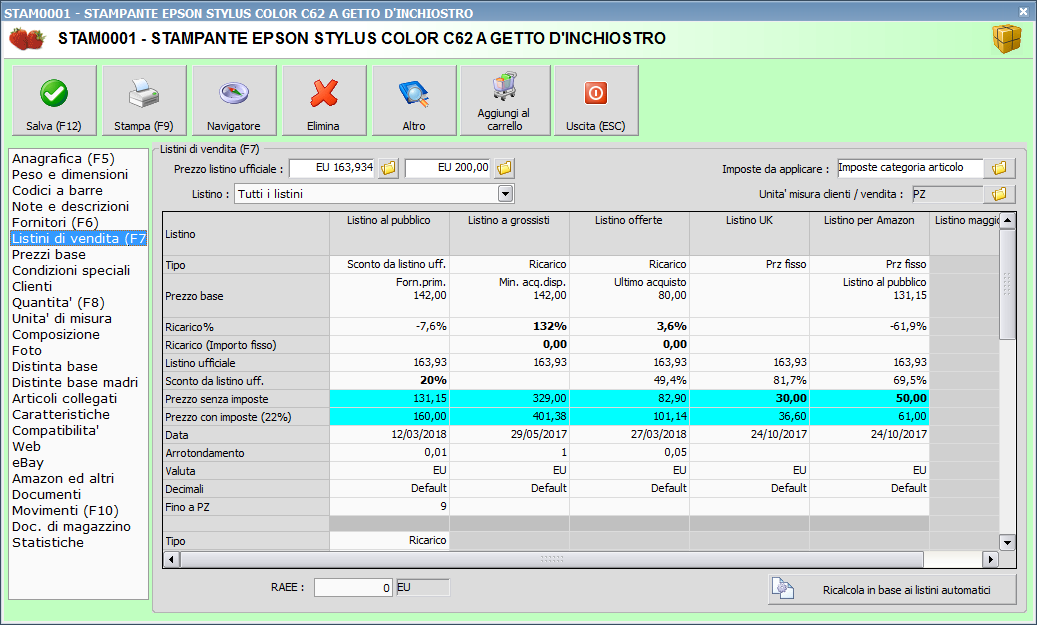
Task: Click Imposte categoria articolo field
Action: click(911, 168)
